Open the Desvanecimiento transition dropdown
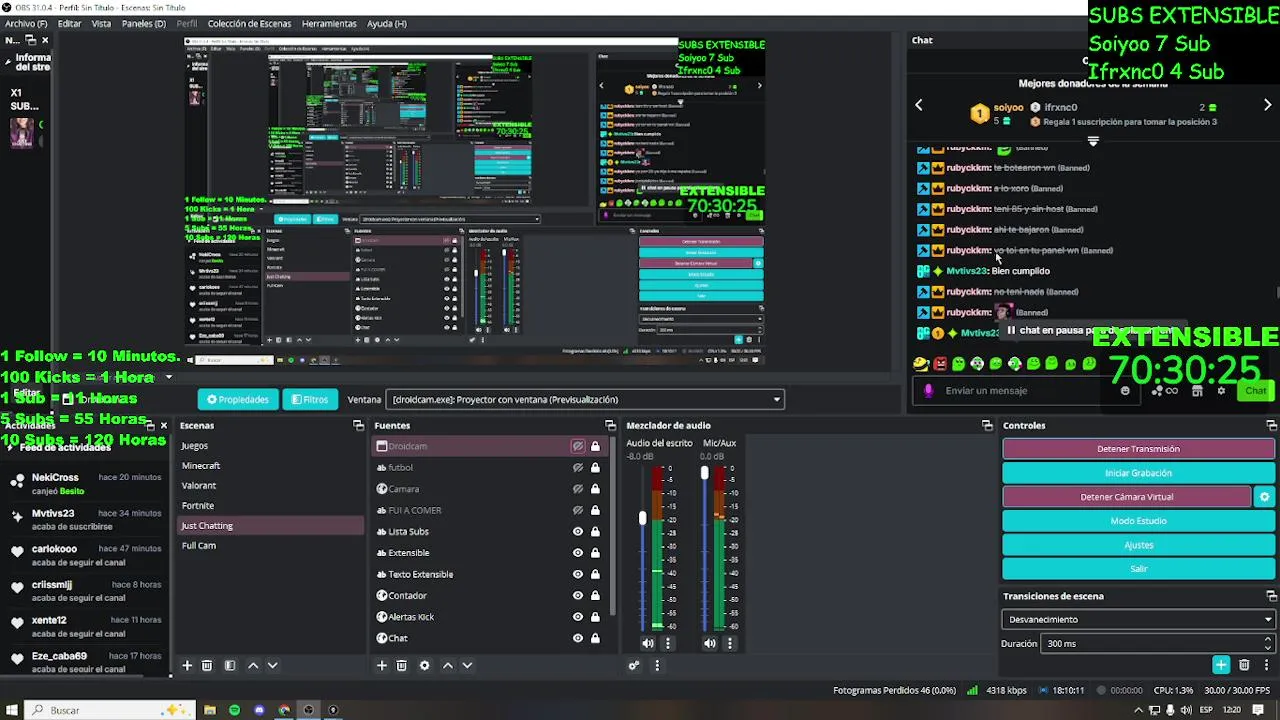This screenshot has width=1280, height=720. pyautogui.click(x=1138, y=619)
